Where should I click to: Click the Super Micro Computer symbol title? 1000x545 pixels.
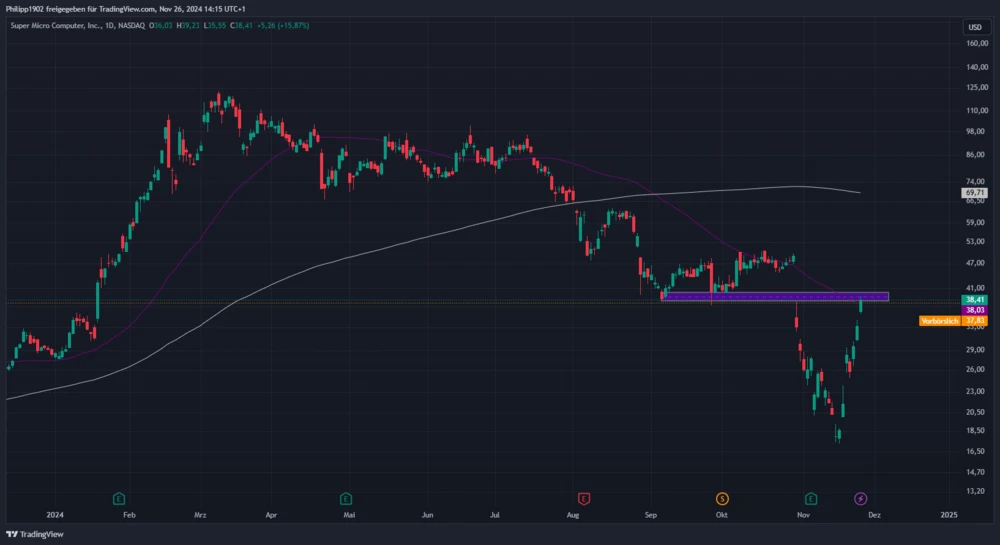(60, 25)
